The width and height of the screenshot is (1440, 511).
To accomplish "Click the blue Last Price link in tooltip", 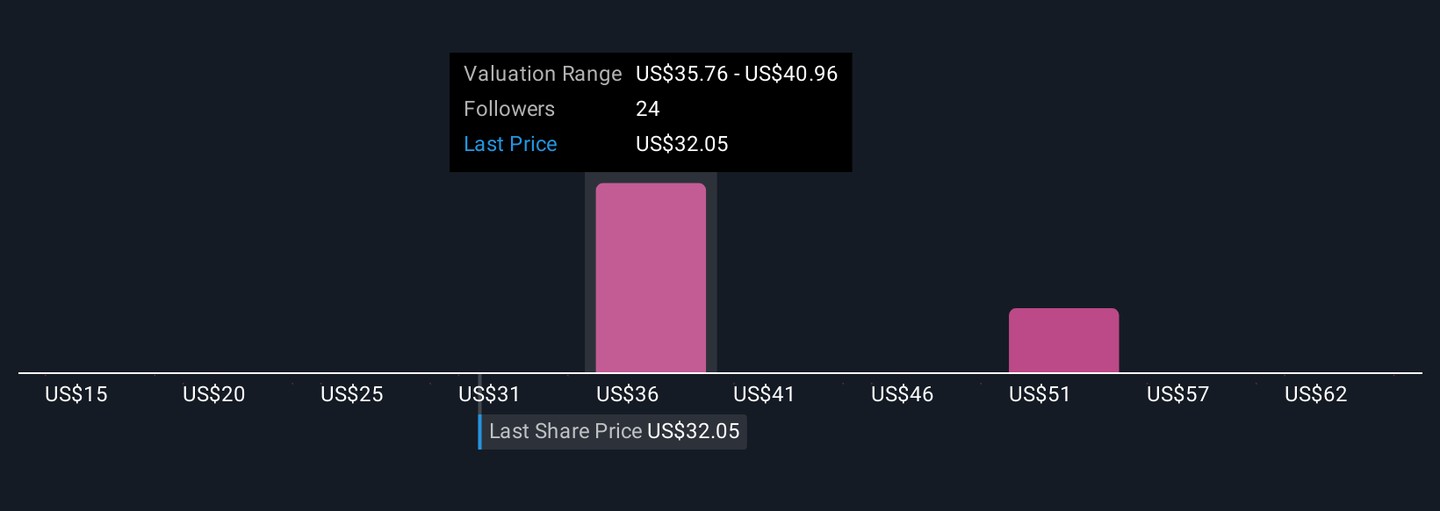I will (510, 144).
